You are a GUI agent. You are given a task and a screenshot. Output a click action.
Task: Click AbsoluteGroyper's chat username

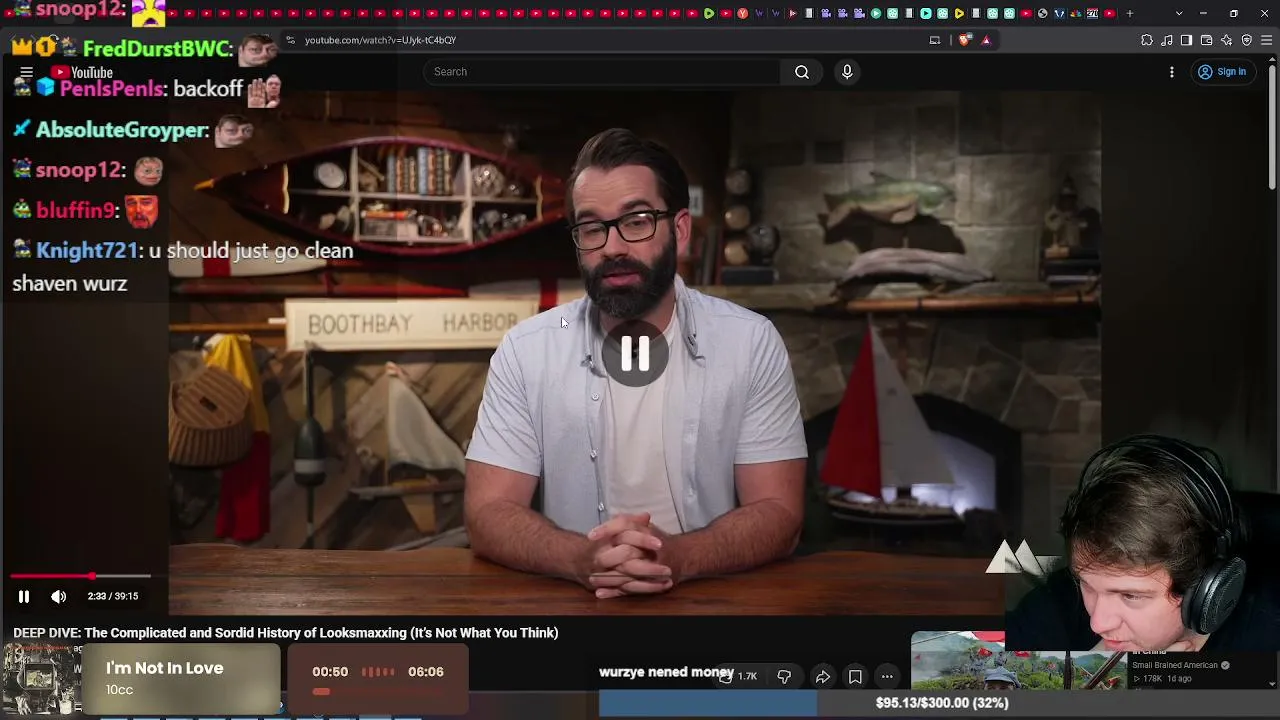(122, 130)
